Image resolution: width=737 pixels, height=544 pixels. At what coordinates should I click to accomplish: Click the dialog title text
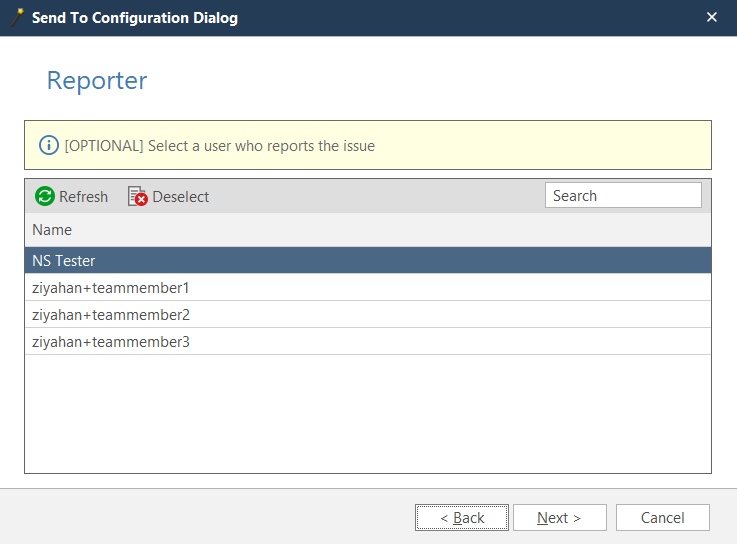(135, 18)
